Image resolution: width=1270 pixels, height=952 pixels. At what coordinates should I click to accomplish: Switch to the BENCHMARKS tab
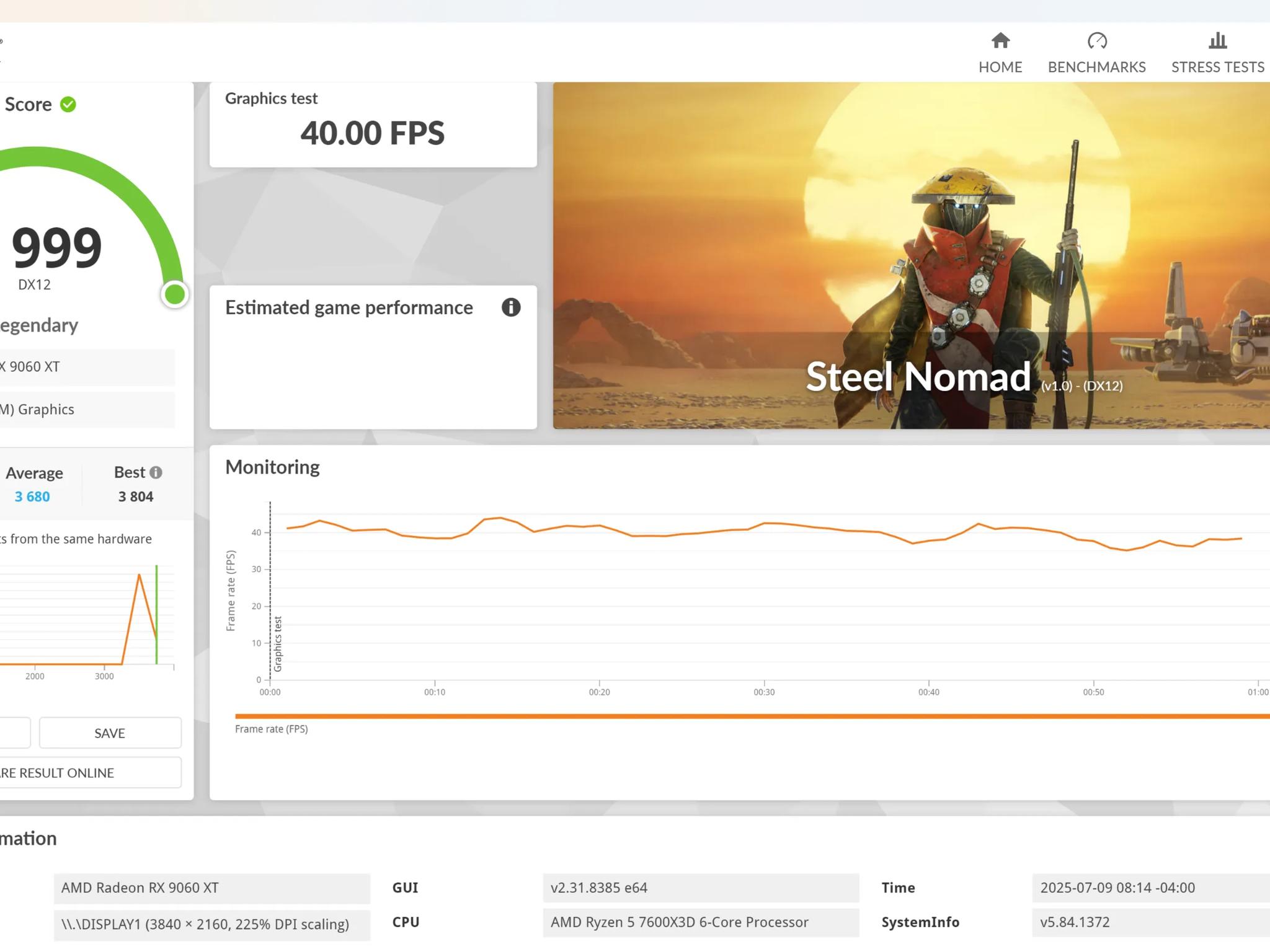pos(1096,67)
